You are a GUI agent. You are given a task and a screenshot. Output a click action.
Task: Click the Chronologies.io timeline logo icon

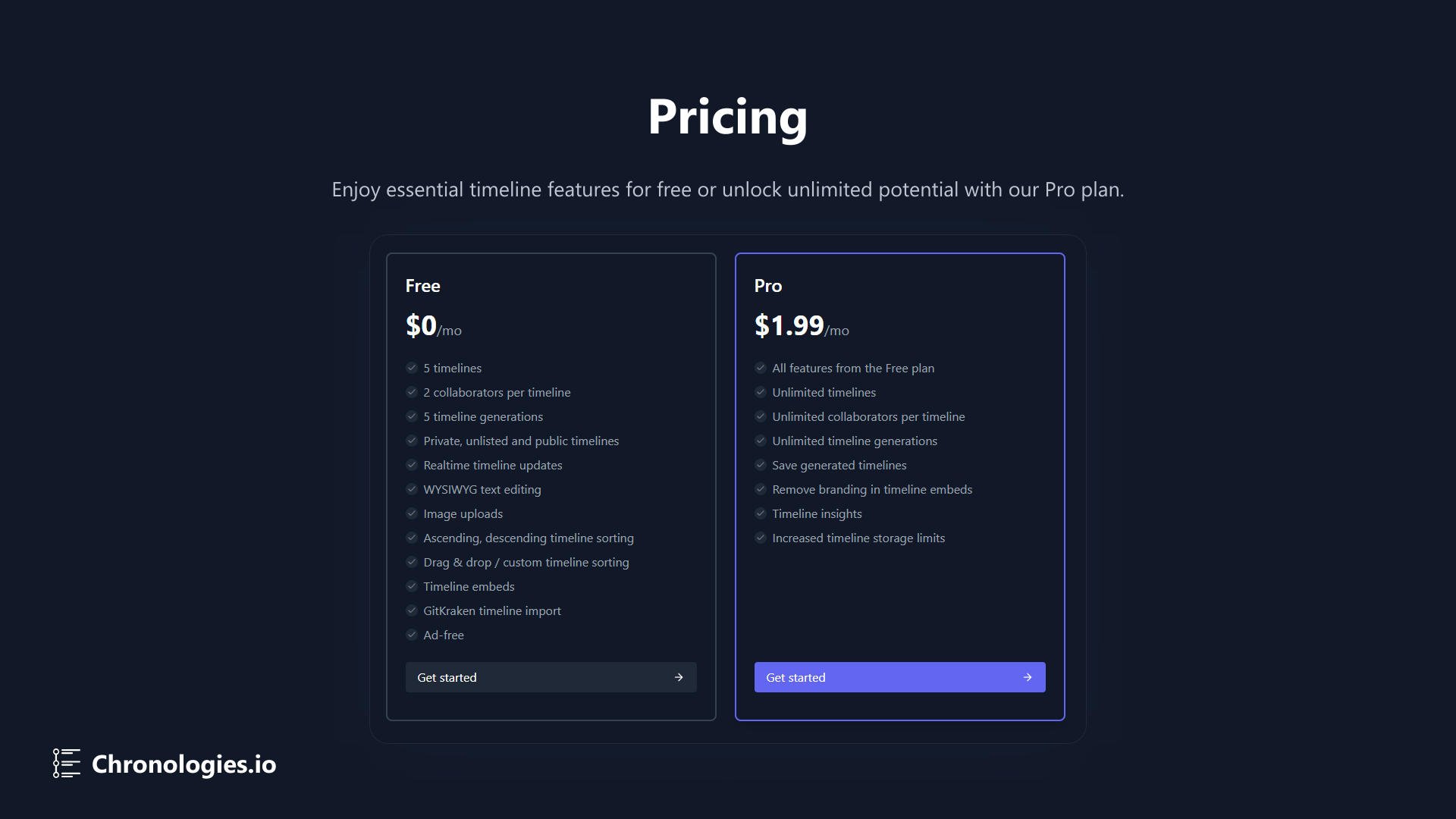[67, 764]
